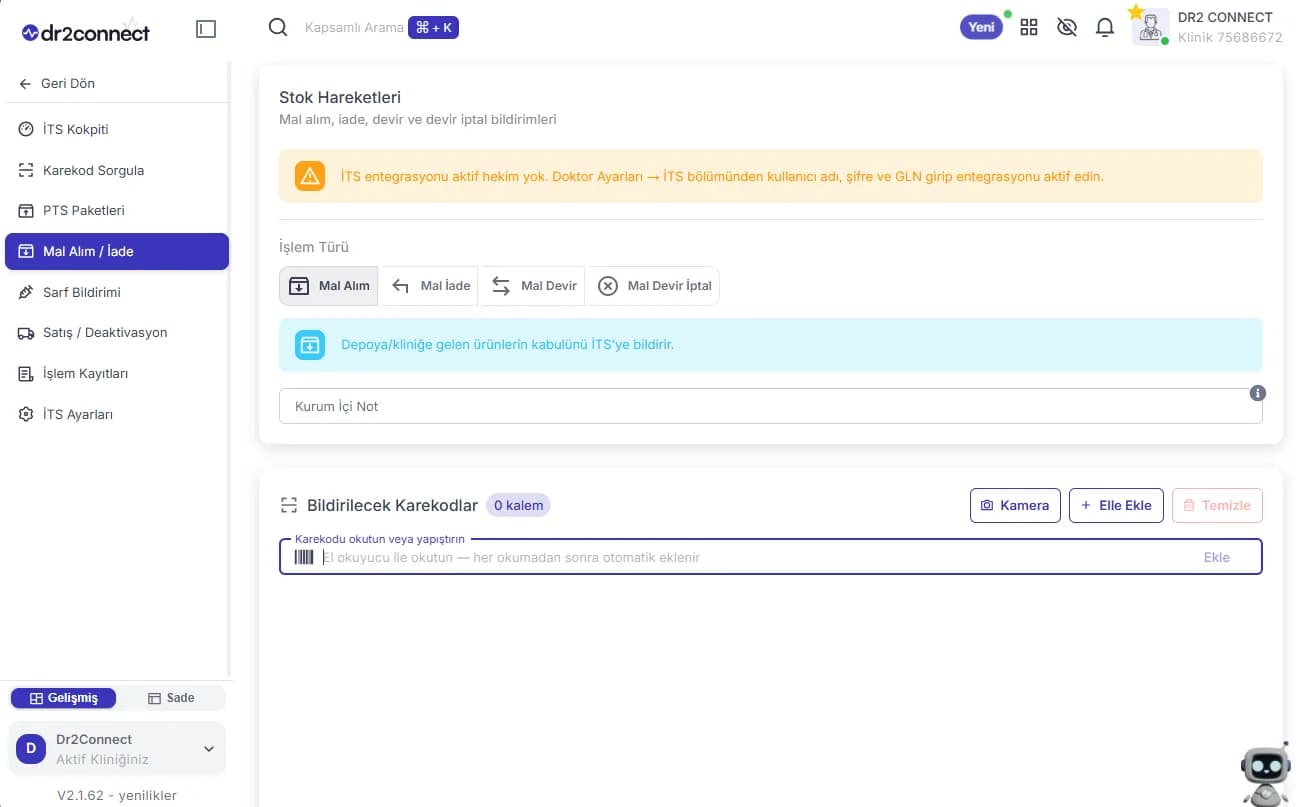Click the Kurum İçi Not field
The image size is (1304, 807).
click(x=770, y=406)
